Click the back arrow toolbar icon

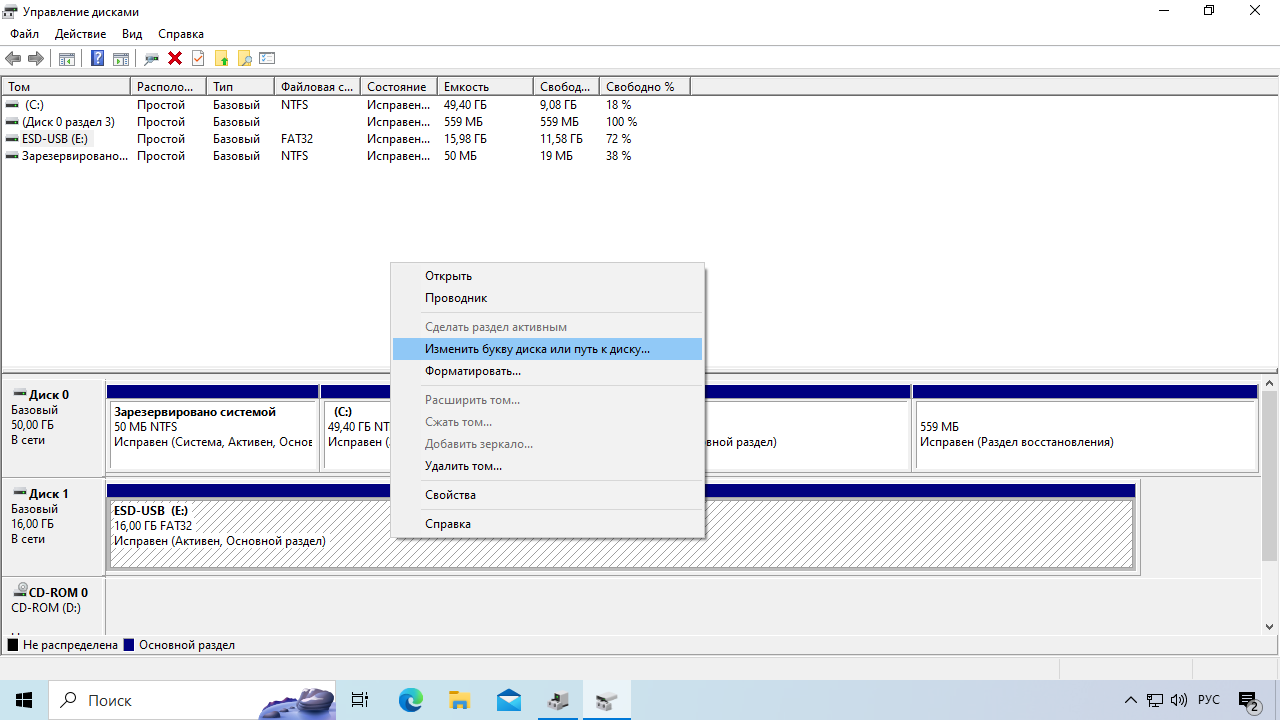13,59
